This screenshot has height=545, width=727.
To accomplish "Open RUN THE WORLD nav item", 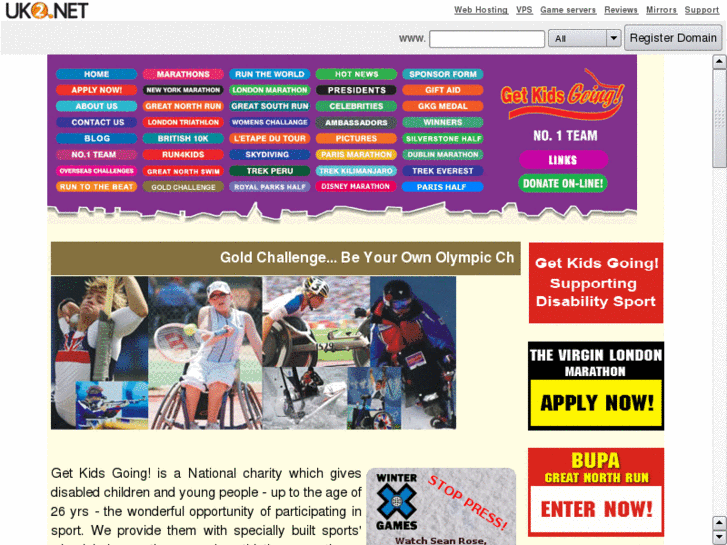I will pyautogui.click(x=269, y=74).
